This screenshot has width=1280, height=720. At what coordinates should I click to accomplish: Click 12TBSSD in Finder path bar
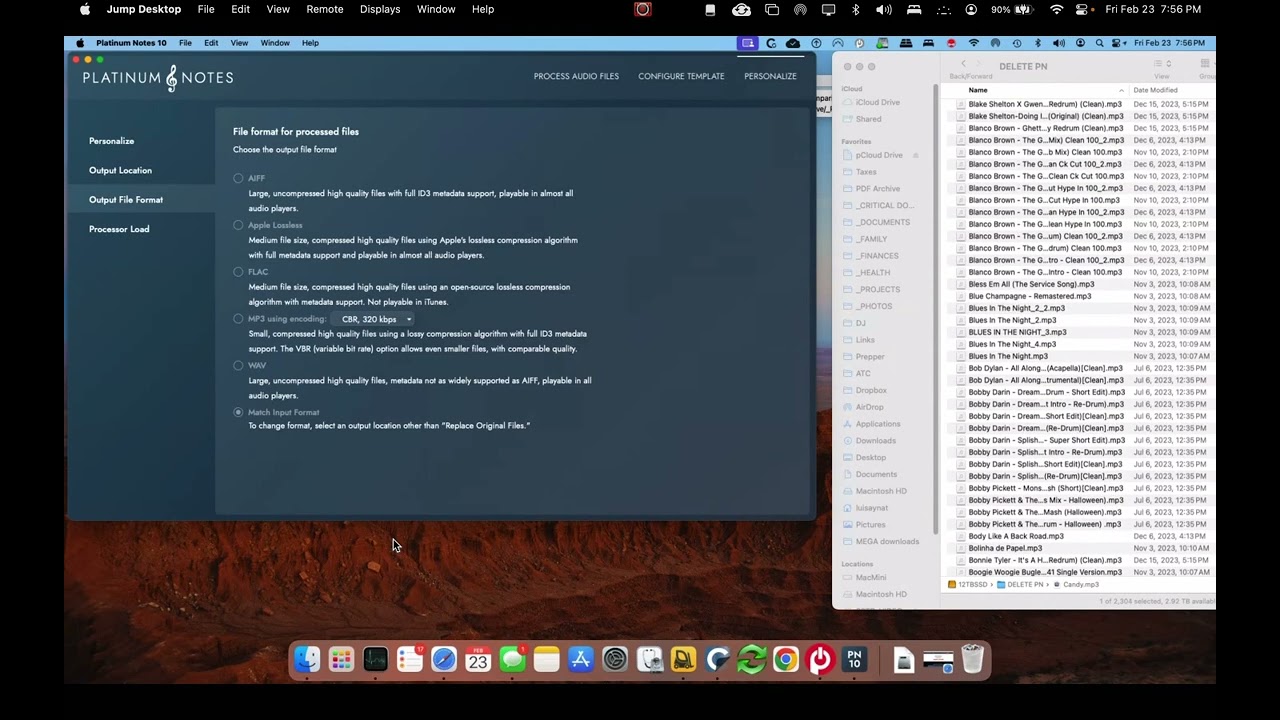pyautogui.click(x=967, y=584)
